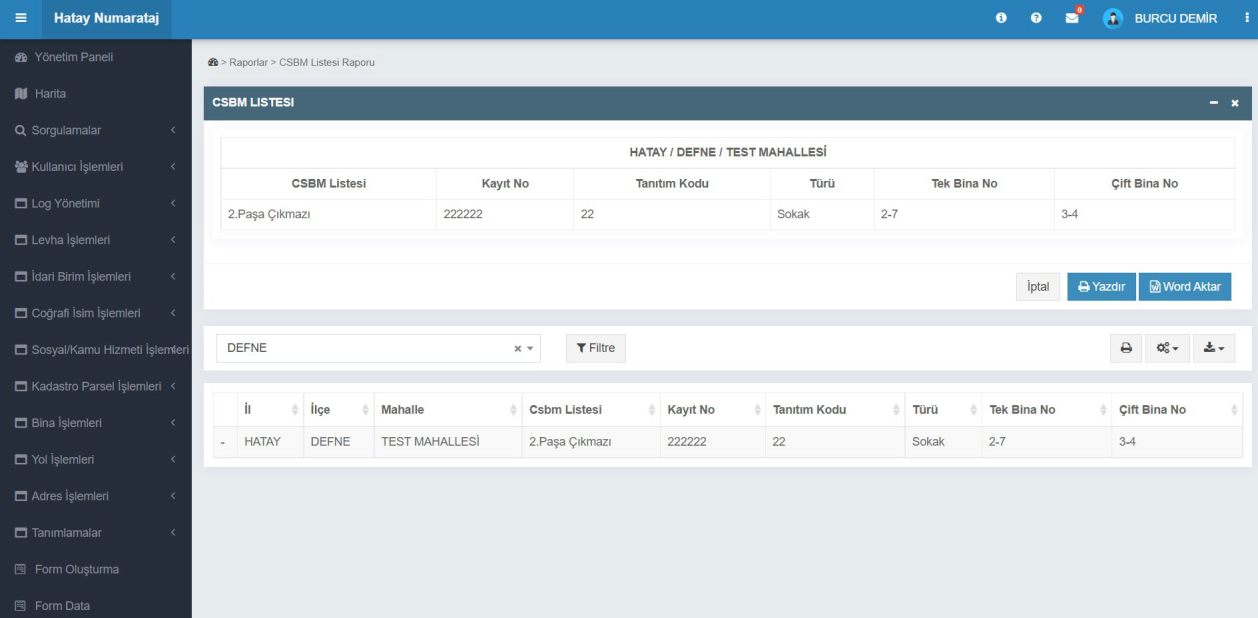Image resolution: width=1258 pixels, height=618 pixels.
Task: Clear the DEFNE selection with x
Action: click(517, 349)
